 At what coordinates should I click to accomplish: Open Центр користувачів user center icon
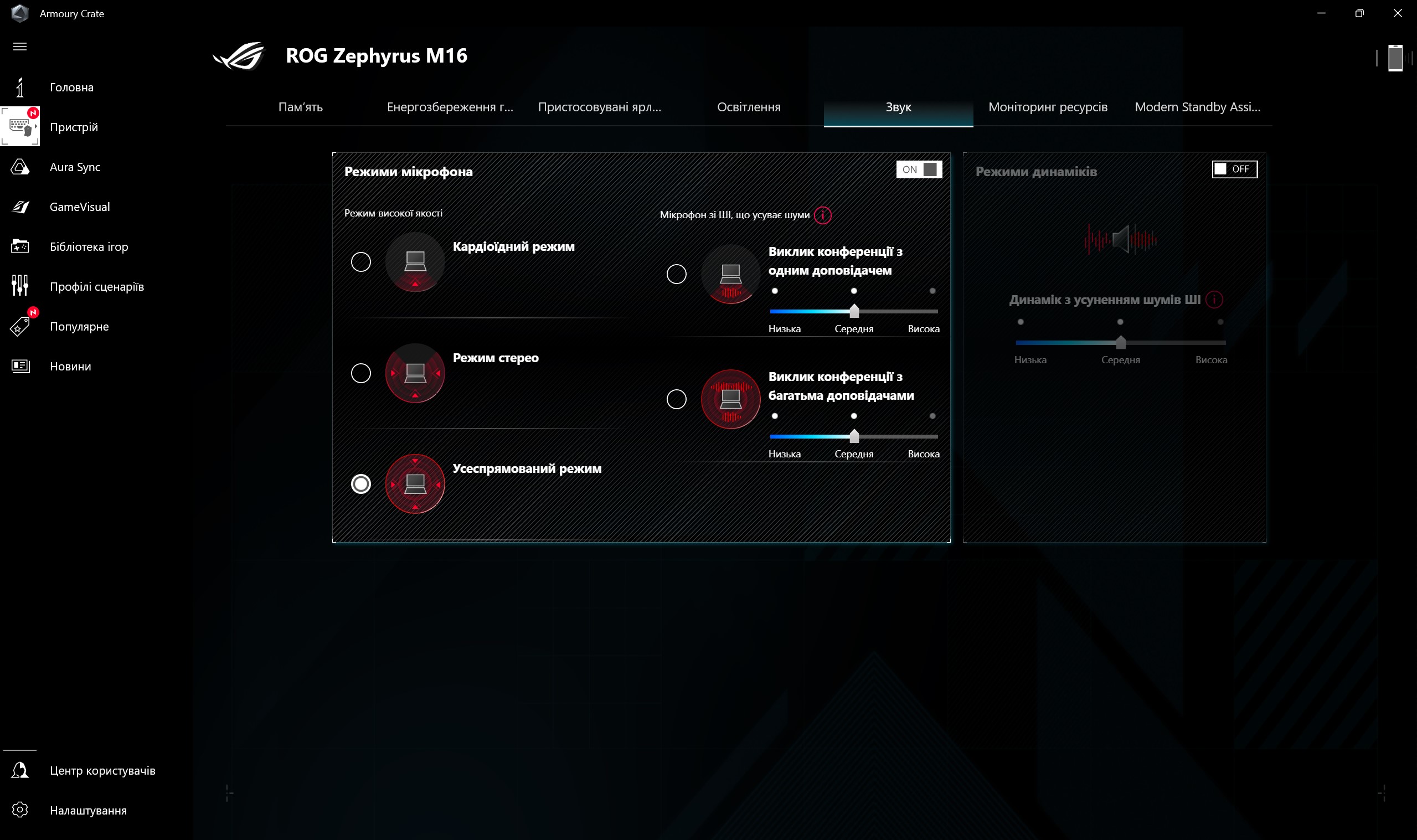tap(20, 770)
